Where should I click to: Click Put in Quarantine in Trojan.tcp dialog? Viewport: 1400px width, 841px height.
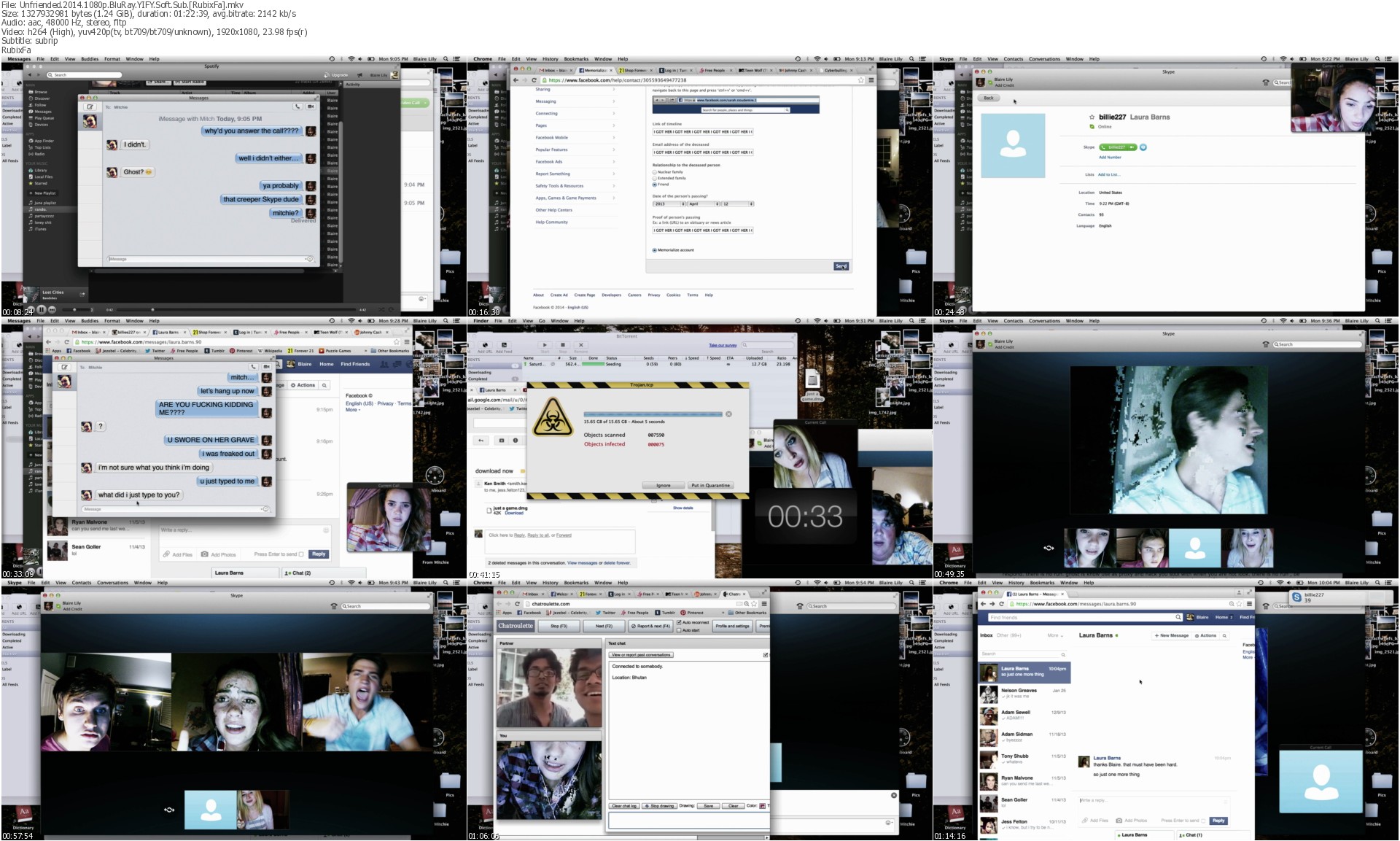pos(710,485)
